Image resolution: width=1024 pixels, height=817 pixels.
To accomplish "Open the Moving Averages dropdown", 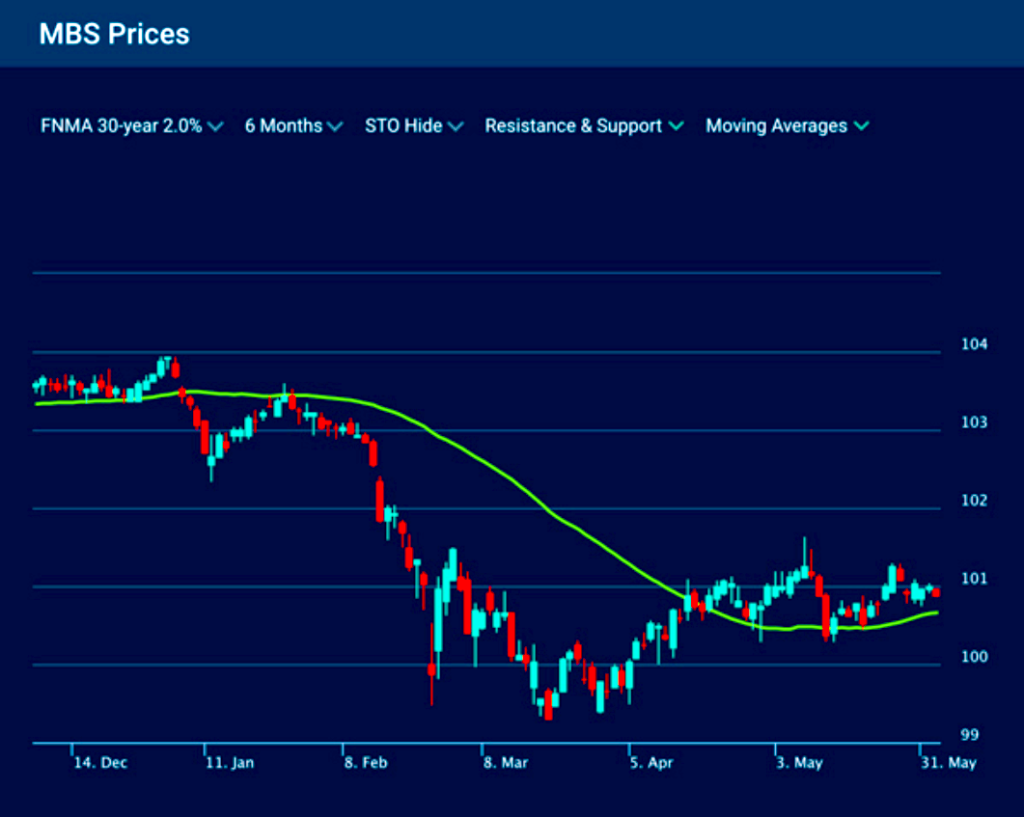I will (787, 126).
